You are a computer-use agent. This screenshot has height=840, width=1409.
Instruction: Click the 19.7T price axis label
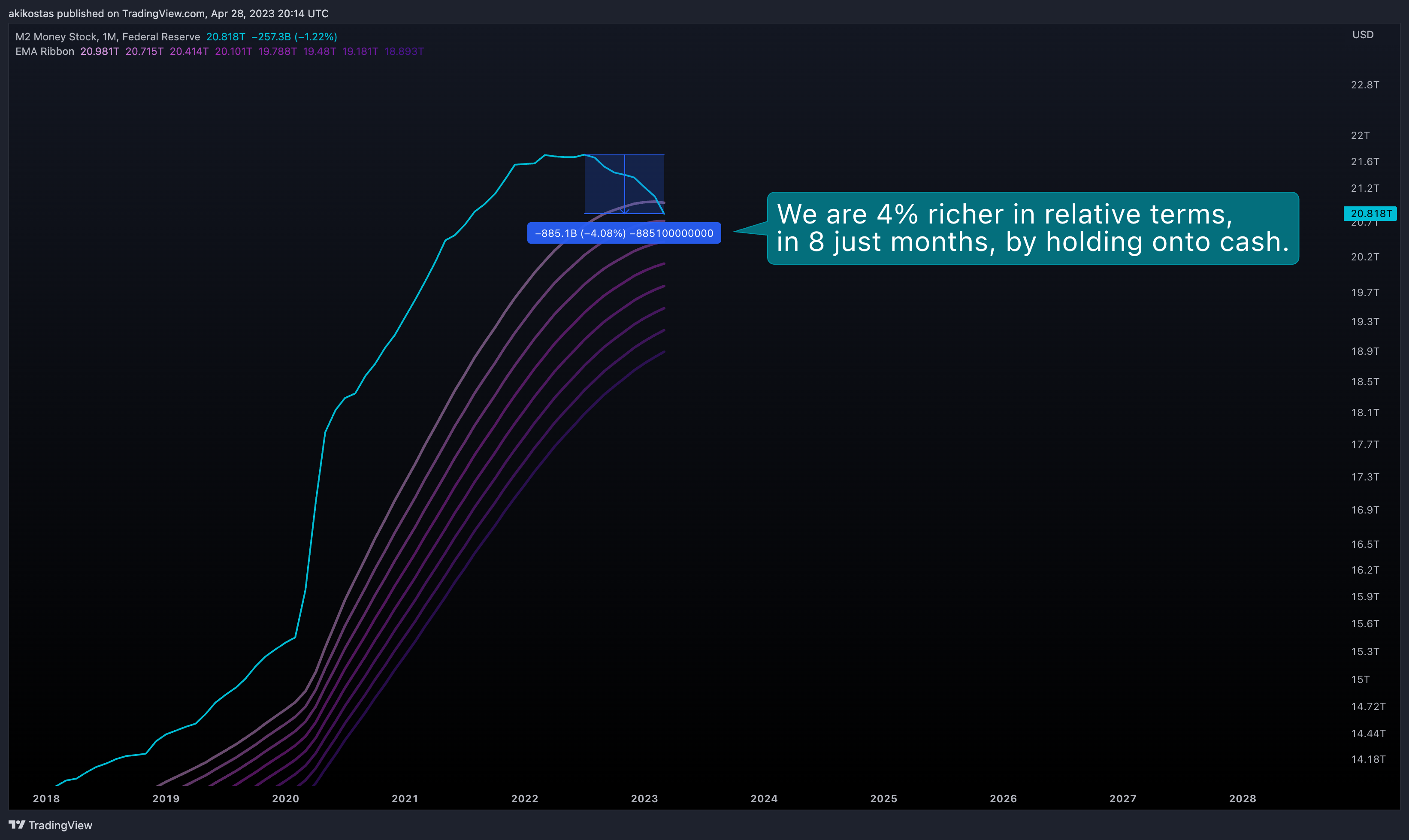(x=1365, y=293)
